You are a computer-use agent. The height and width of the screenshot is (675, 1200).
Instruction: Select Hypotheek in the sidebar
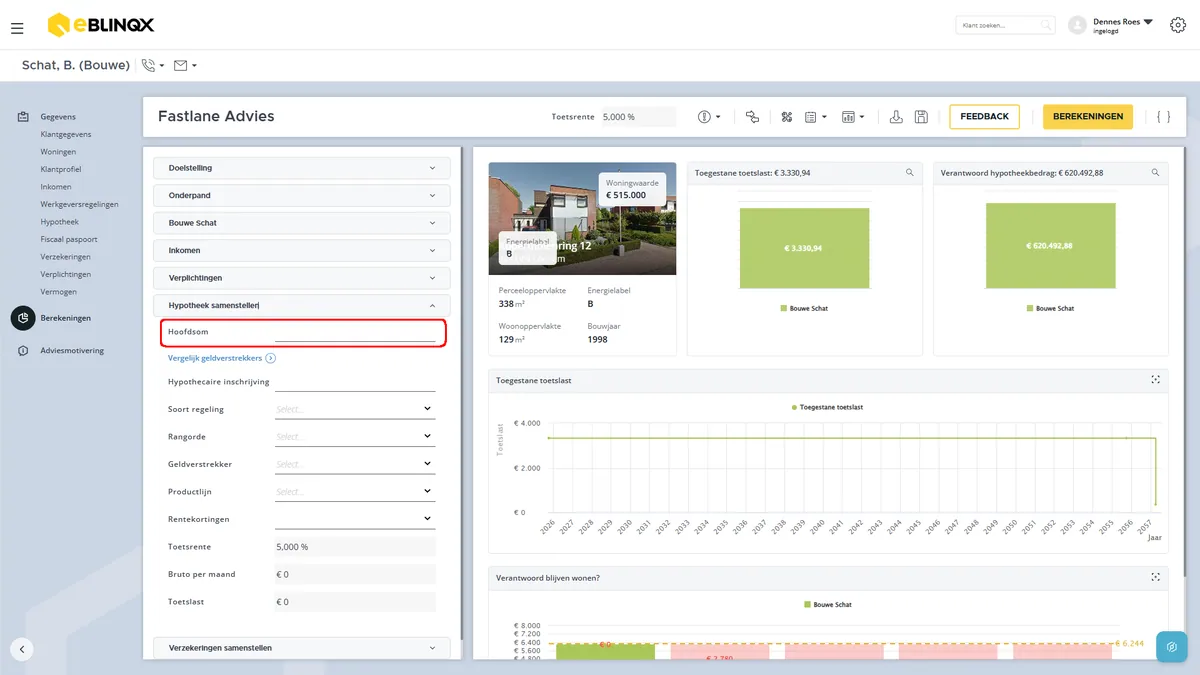[59, 222]
